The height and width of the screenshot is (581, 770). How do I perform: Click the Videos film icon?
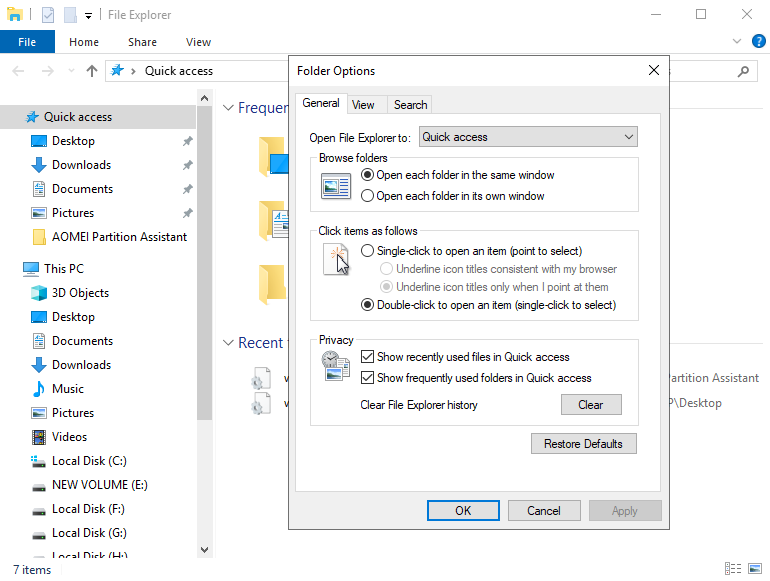click(x=39, y=437)
